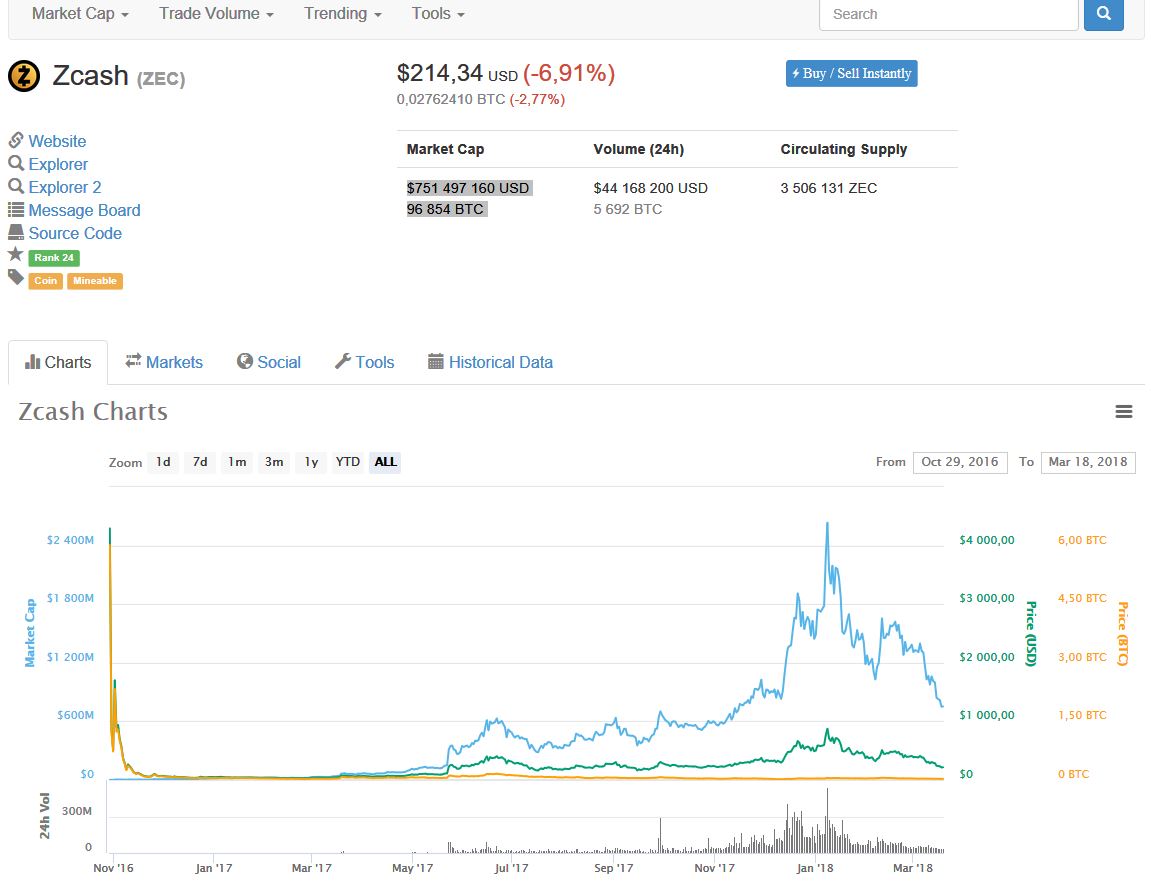
Task: Click the Message Board list icon
Action: click(x=16, y=210)
